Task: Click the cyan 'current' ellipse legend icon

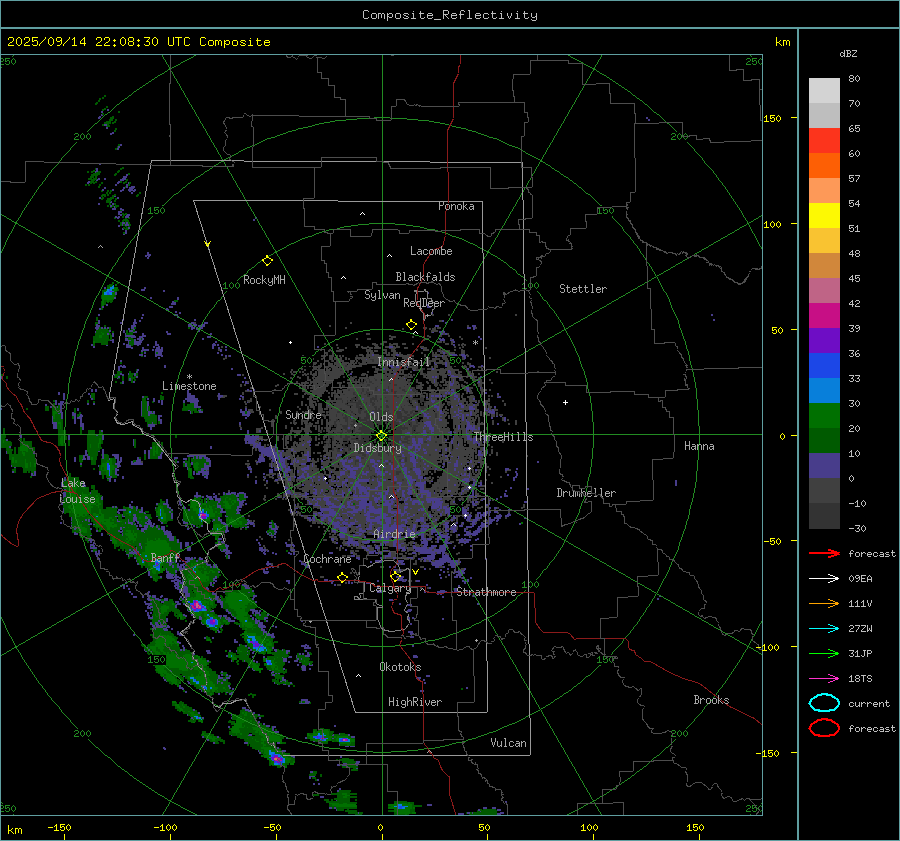Action: point(824,703)
